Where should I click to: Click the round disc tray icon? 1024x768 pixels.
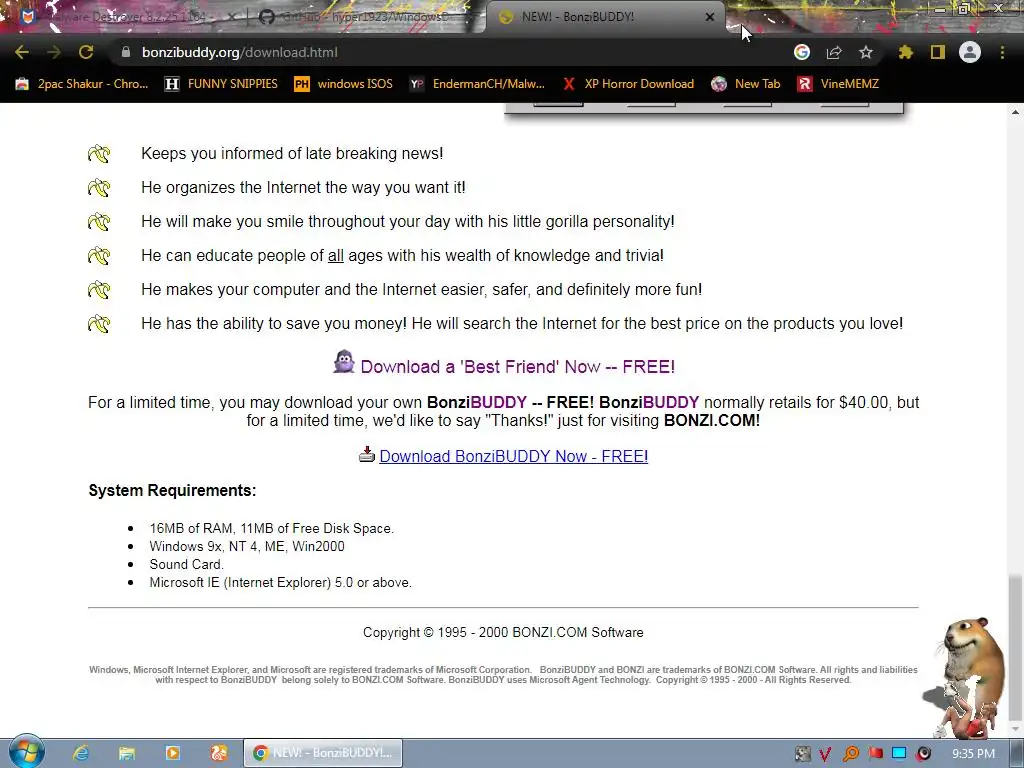(x=924, y=754)
